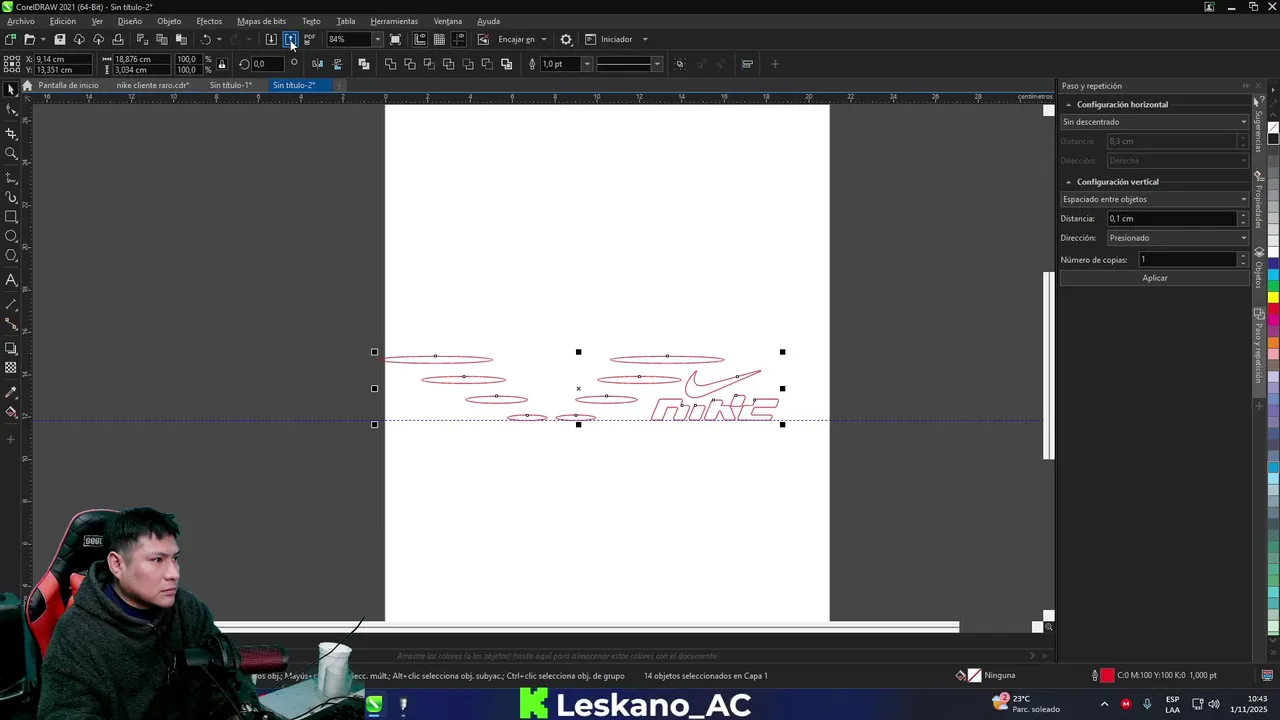Switch to Pantalla de inicio tab
This screenshot has height=720, width=1280.
68,85
